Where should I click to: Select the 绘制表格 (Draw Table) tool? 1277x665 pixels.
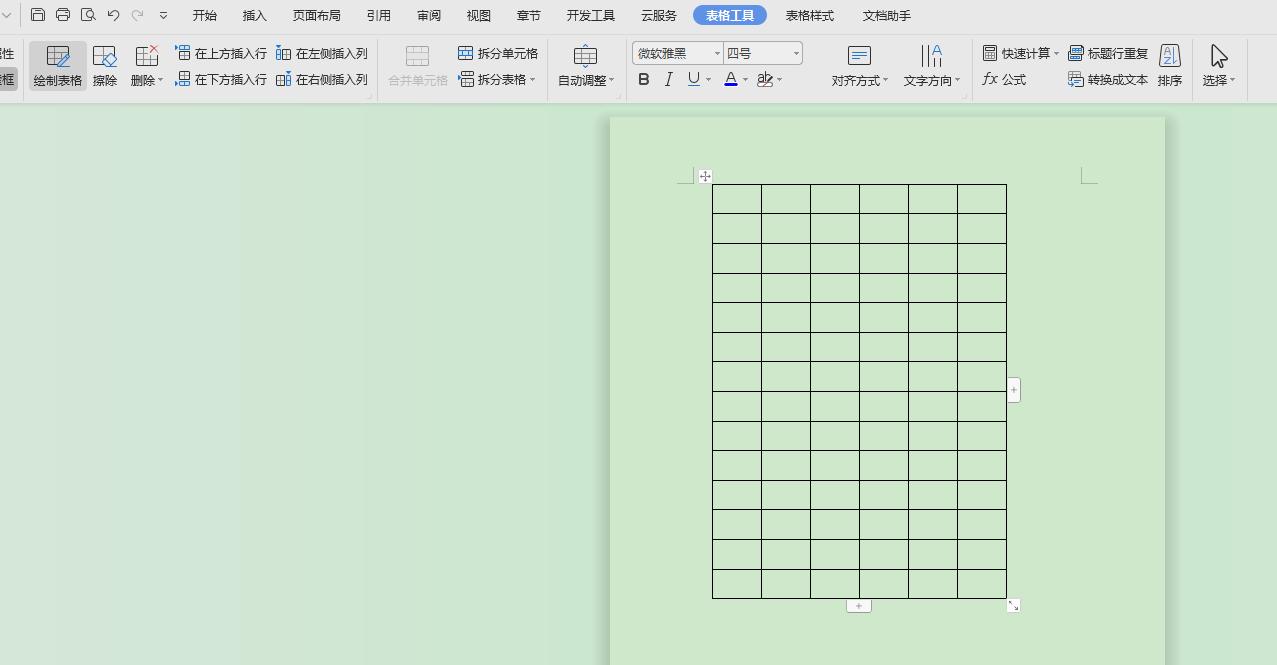tap(57, 65)
